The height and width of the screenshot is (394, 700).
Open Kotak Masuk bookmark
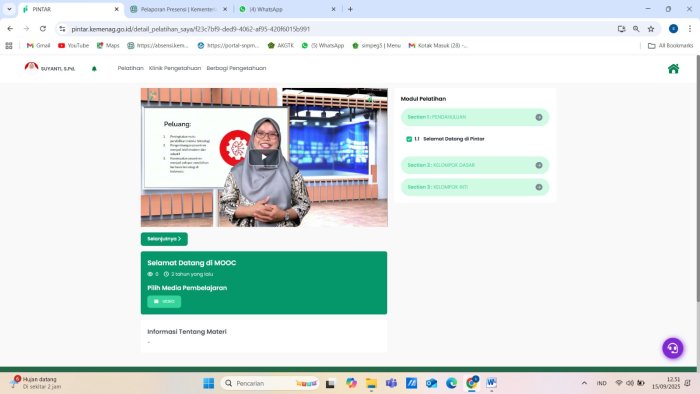point(438,46)
